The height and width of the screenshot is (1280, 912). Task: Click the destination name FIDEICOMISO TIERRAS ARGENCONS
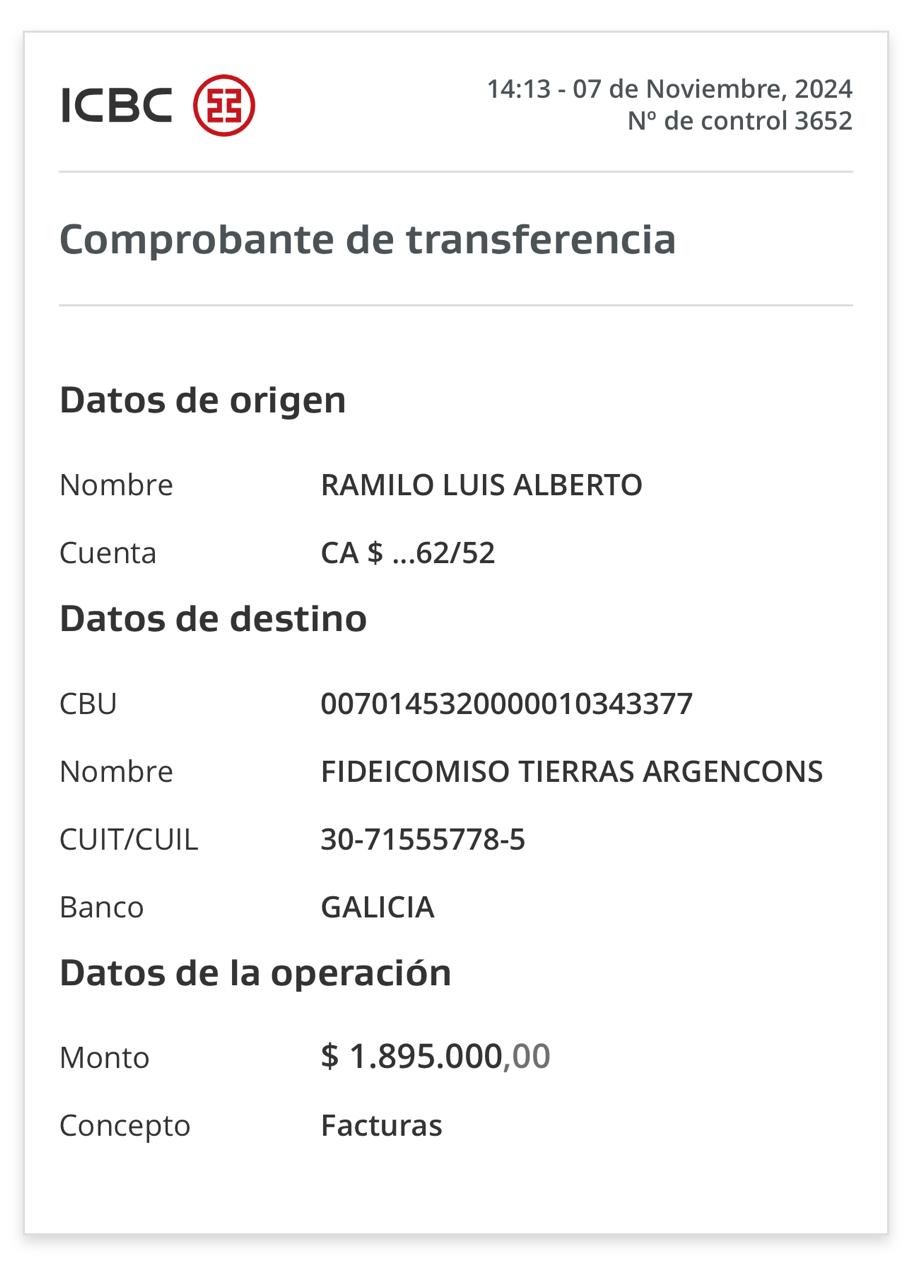[x=572, y=772]
